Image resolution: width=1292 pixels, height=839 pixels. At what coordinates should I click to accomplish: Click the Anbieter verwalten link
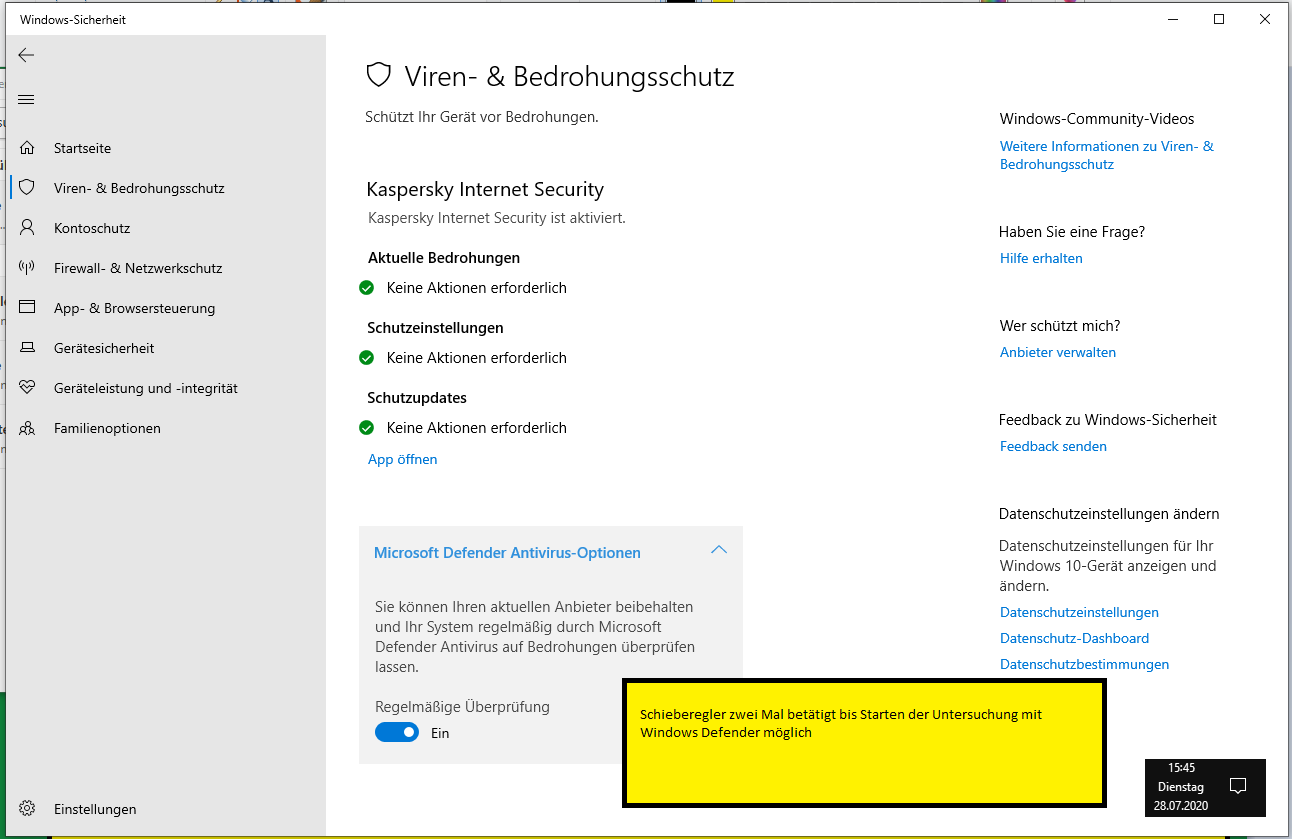coord(1058,352)
